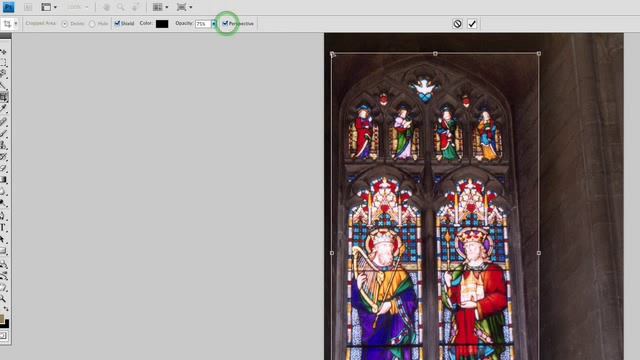The height and width of the screenshot is (360, 640).
Task: Click the Photoshop Ps logo icon
Action: (x=9, y=7)
